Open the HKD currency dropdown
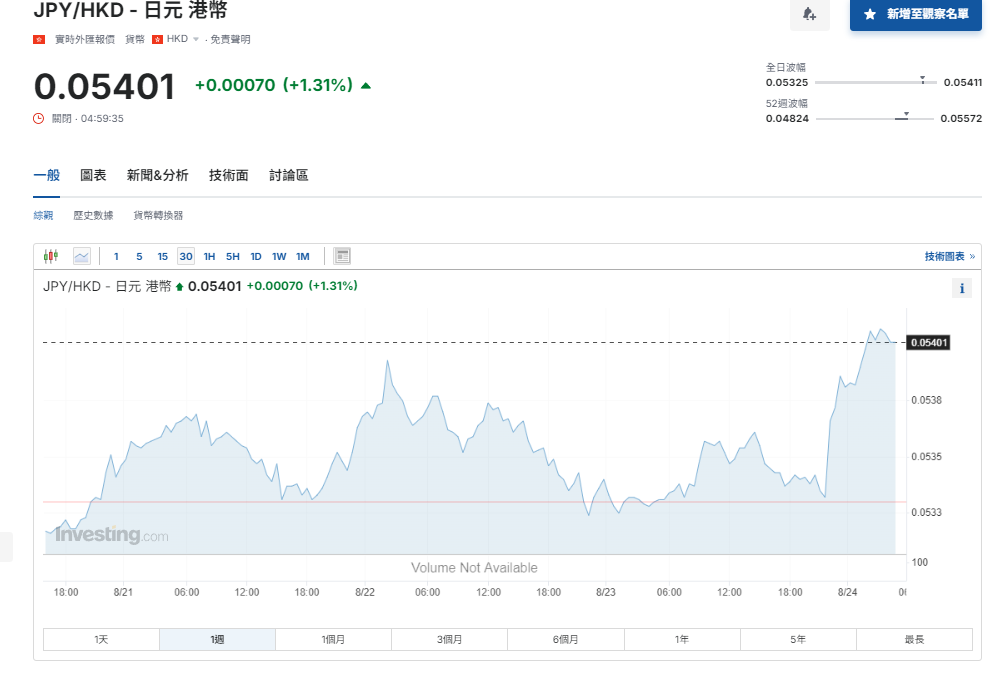The height and width of the screenshot is (693, 1001). [x=182, y=39]
